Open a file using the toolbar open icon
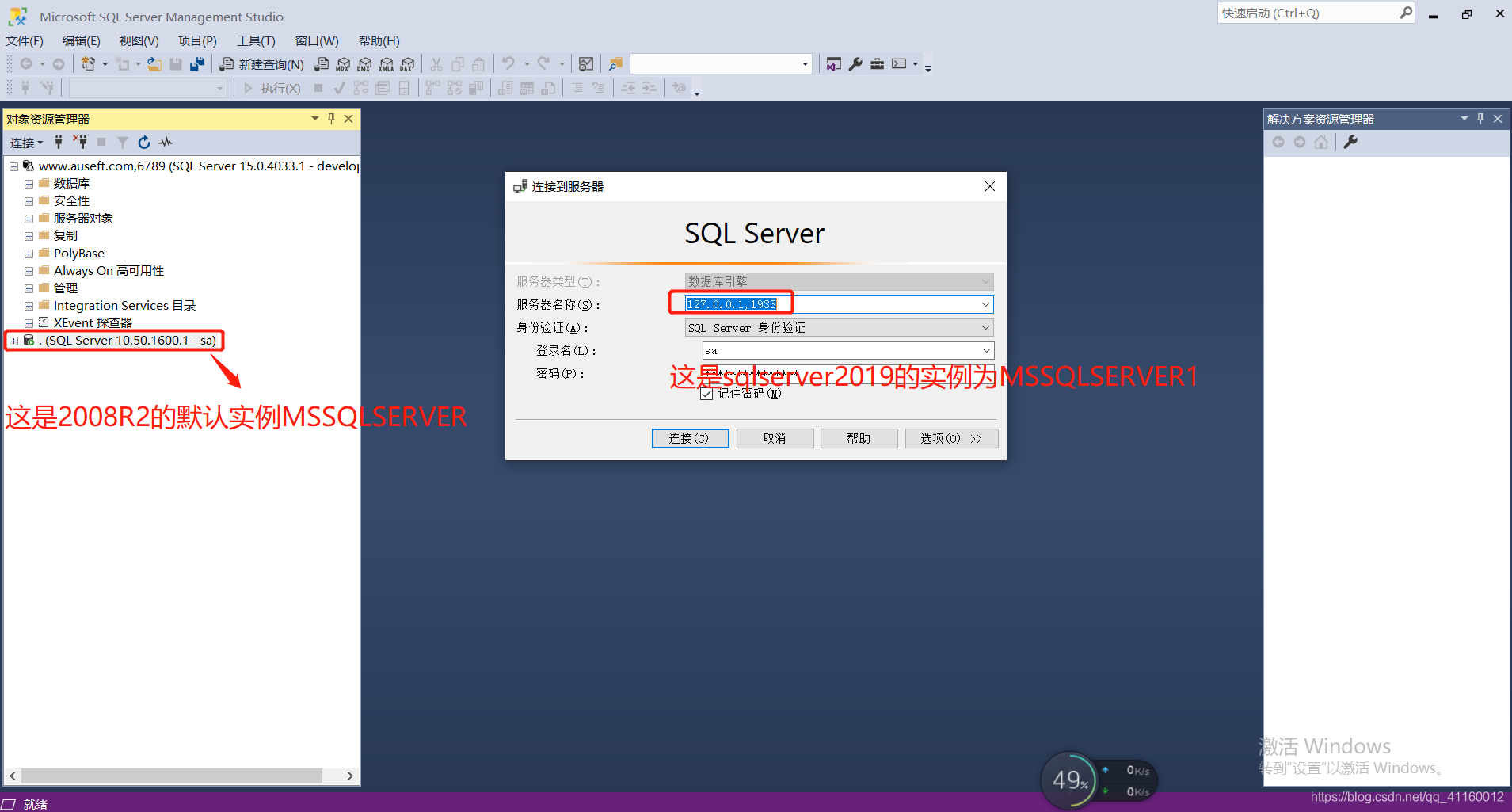 tap(154, 64)
